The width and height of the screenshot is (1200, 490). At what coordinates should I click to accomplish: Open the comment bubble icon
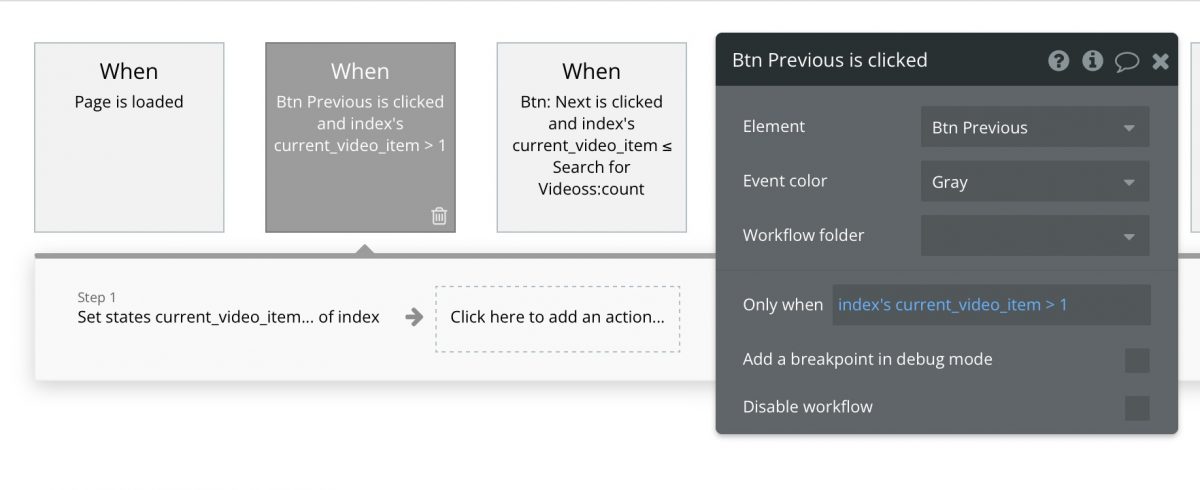coord(1127,62)
